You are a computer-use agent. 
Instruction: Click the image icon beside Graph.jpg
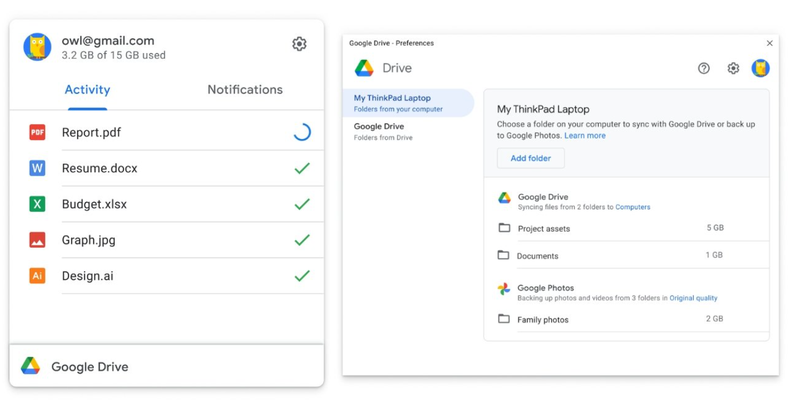click(x=37, y=240)
